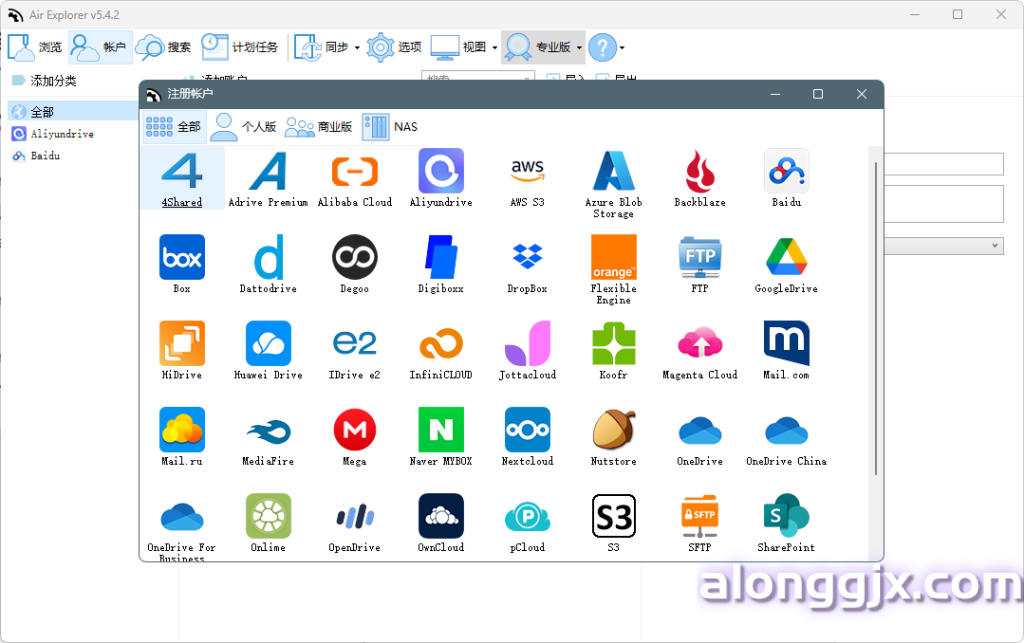The height and width of the screenshot is (643, 1024).
Task: Click the account list vertical scrollbar
Action: [876, 320]
